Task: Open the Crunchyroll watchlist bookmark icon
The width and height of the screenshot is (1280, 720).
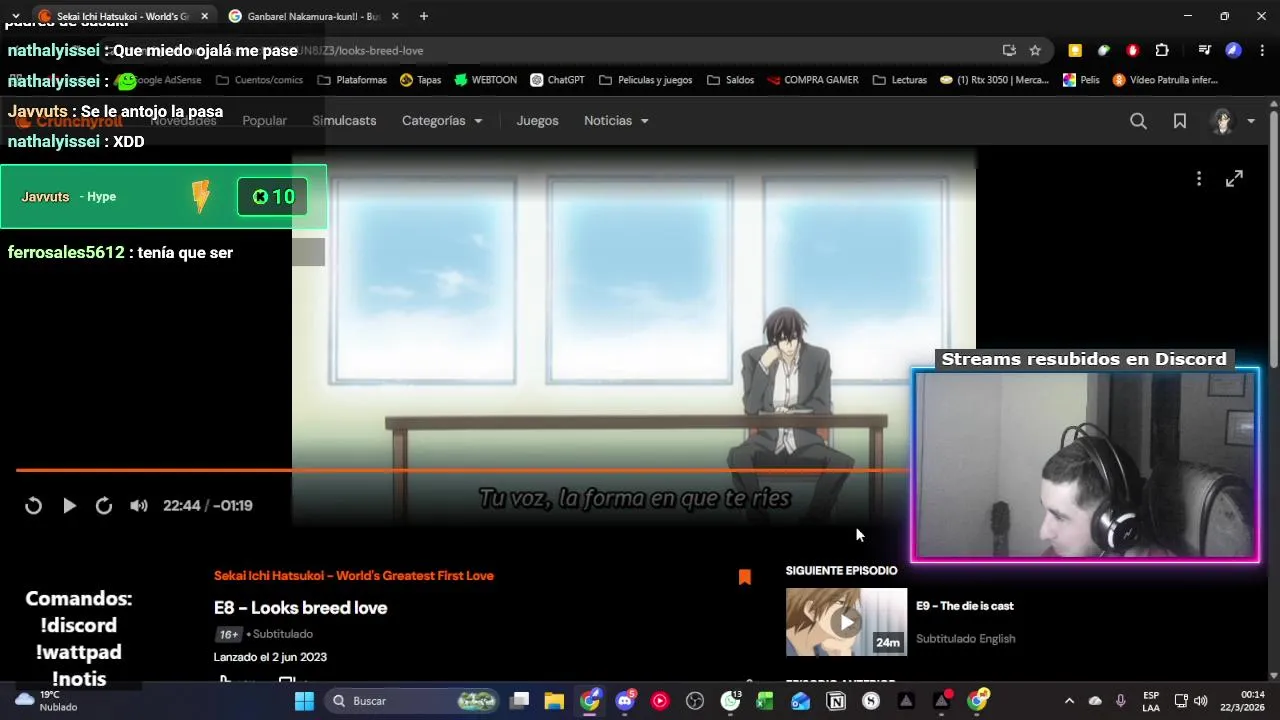Action: [x=1180, y=121]
